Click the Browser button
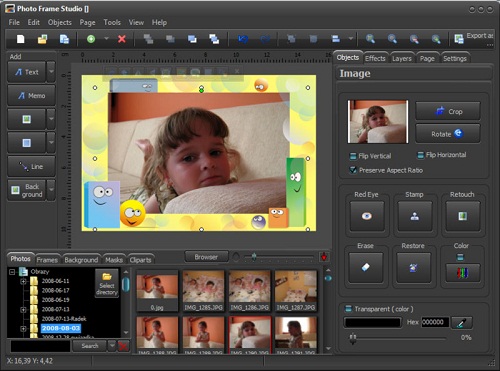500x371 pixels. click(x=206, y=257)
